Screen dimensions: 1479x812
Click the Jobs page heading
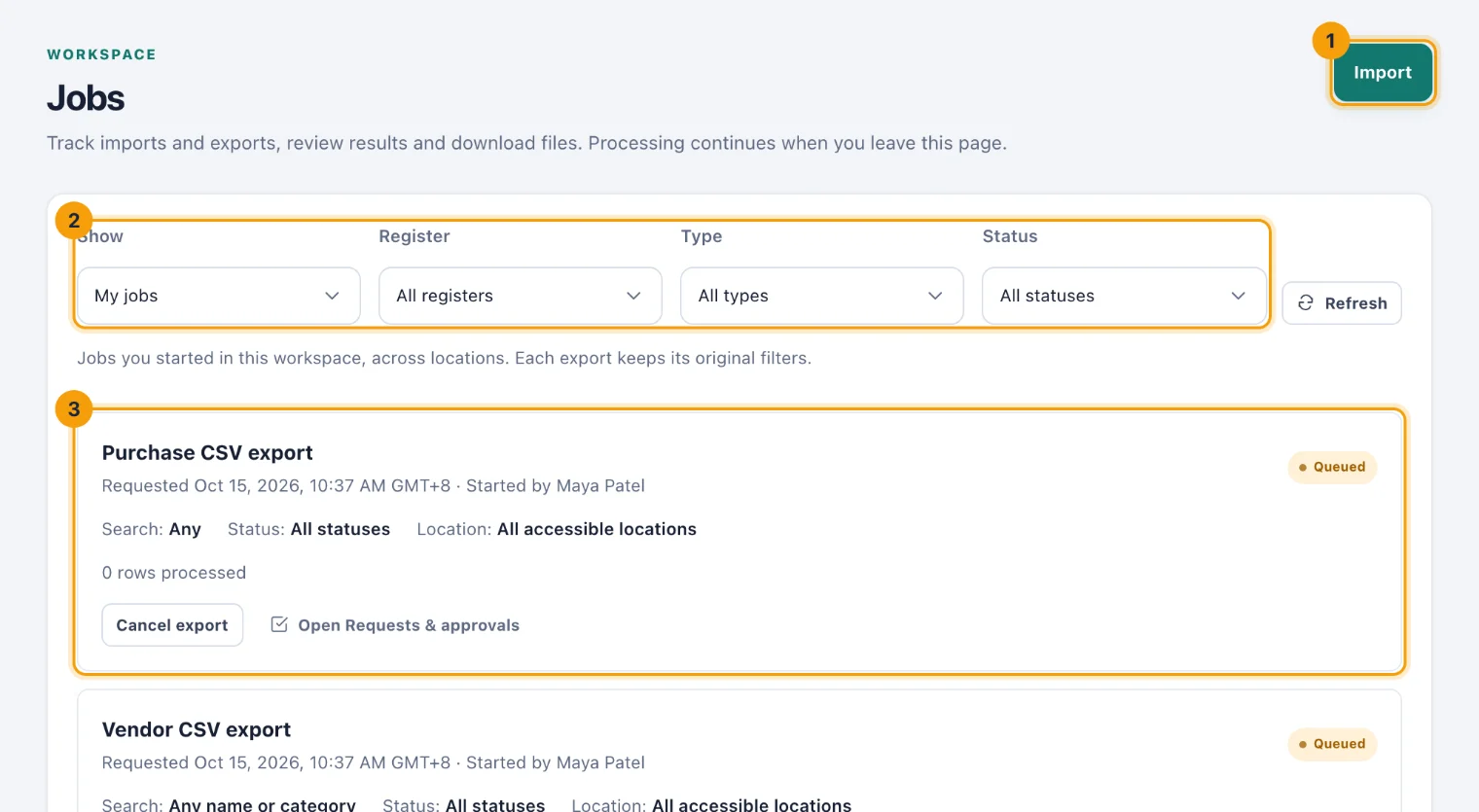pos(86,98)
